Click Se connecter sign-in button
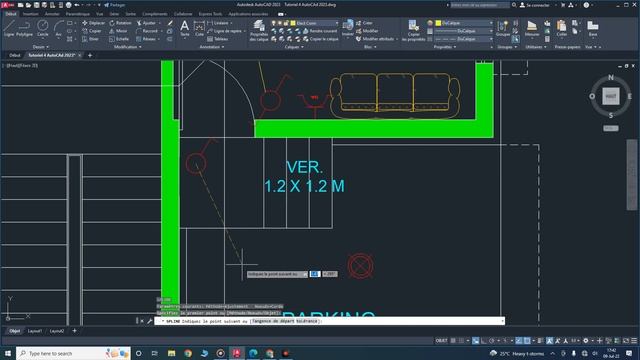Viewport: 640px width, 360px height. click(534, 5)
